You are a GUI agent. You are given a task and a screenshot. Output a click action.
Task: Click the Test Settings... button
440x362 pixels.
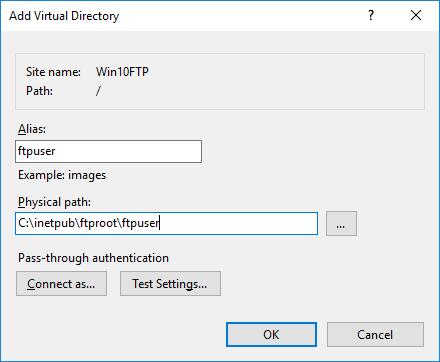(170, 284)
